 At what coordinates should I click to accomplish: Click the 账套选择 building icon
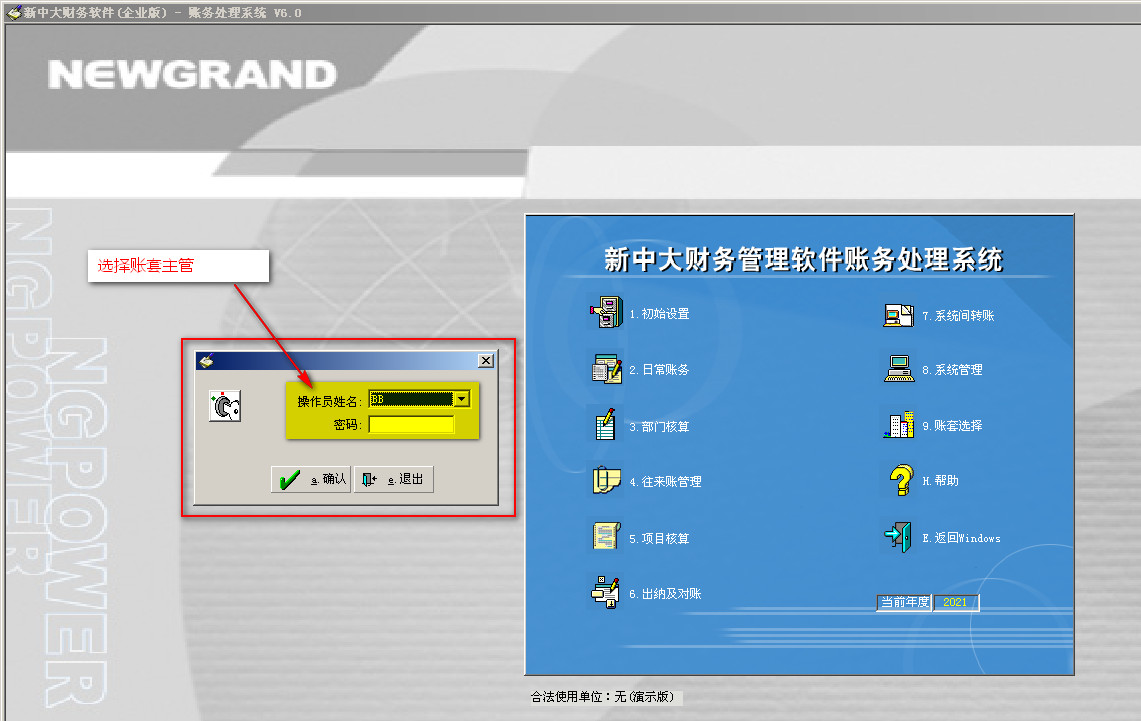coord(899,425)
